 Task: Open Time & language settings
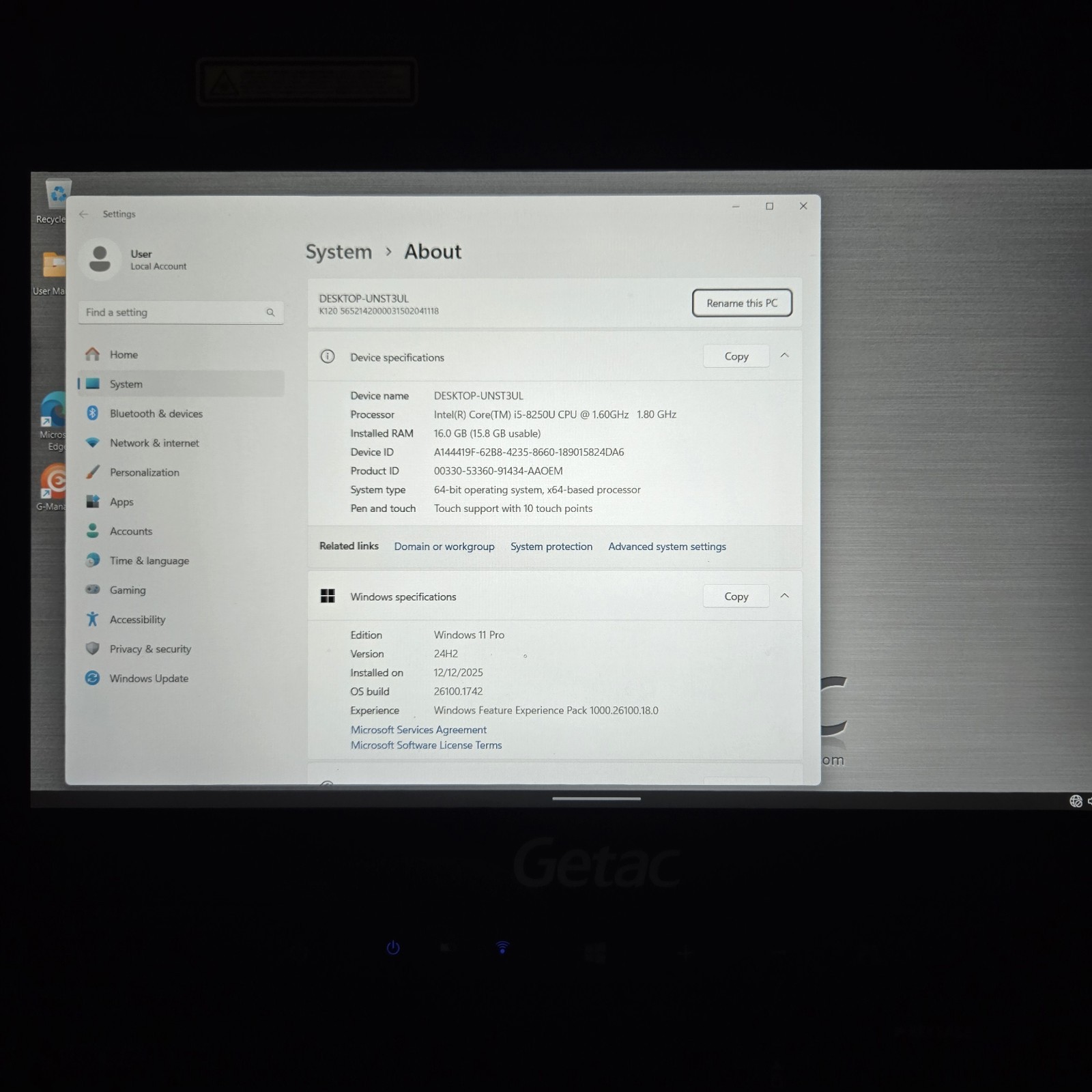(x=181, y=560)
